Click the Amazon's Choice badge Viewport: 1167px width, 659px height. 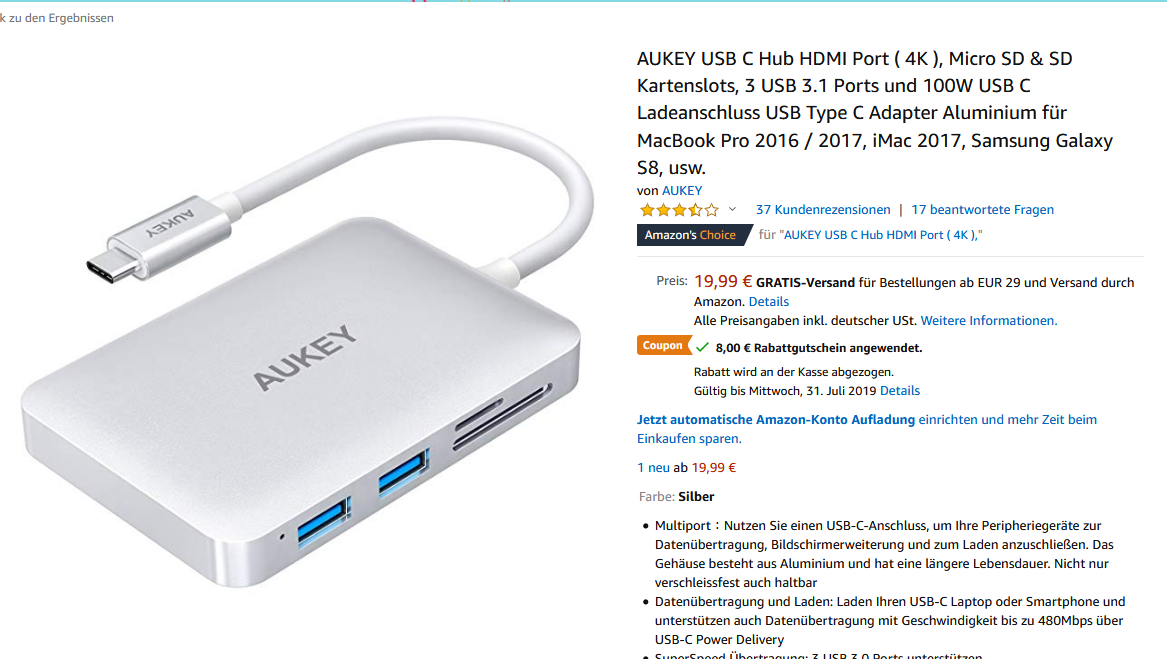click(x=694, y=235)
